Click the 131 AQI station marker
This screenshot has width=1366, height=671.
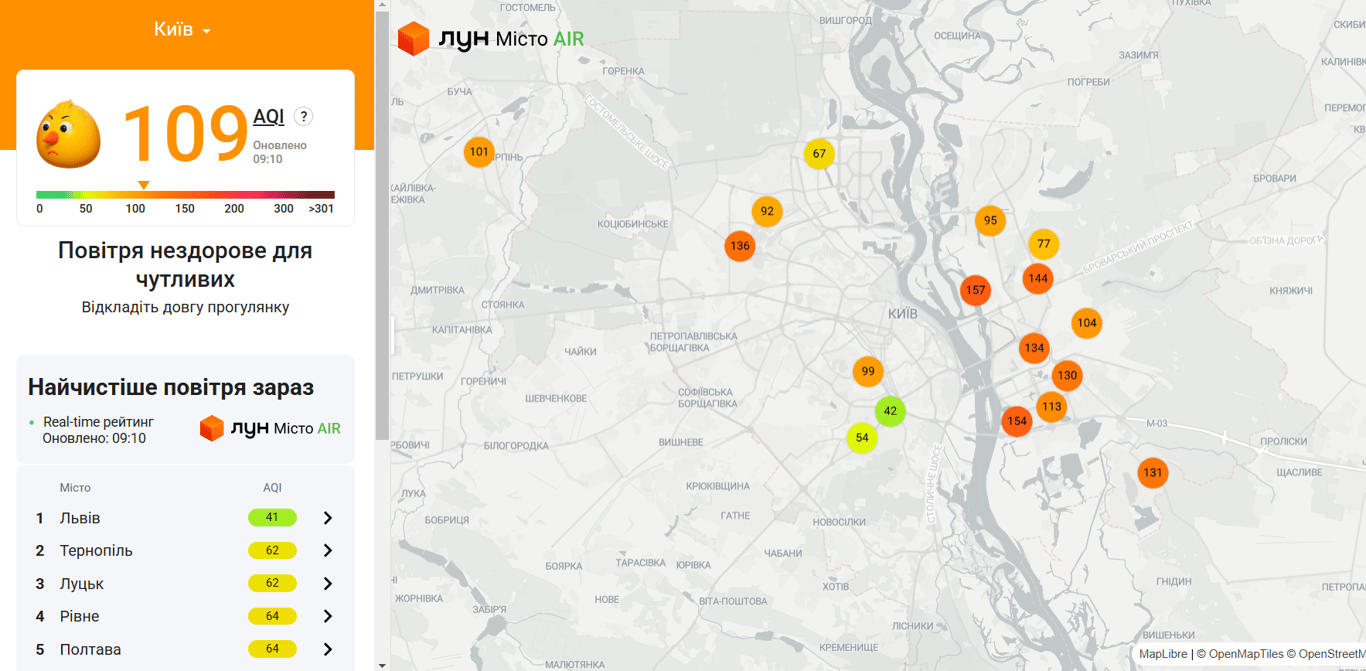click(x=1152, y=473)
